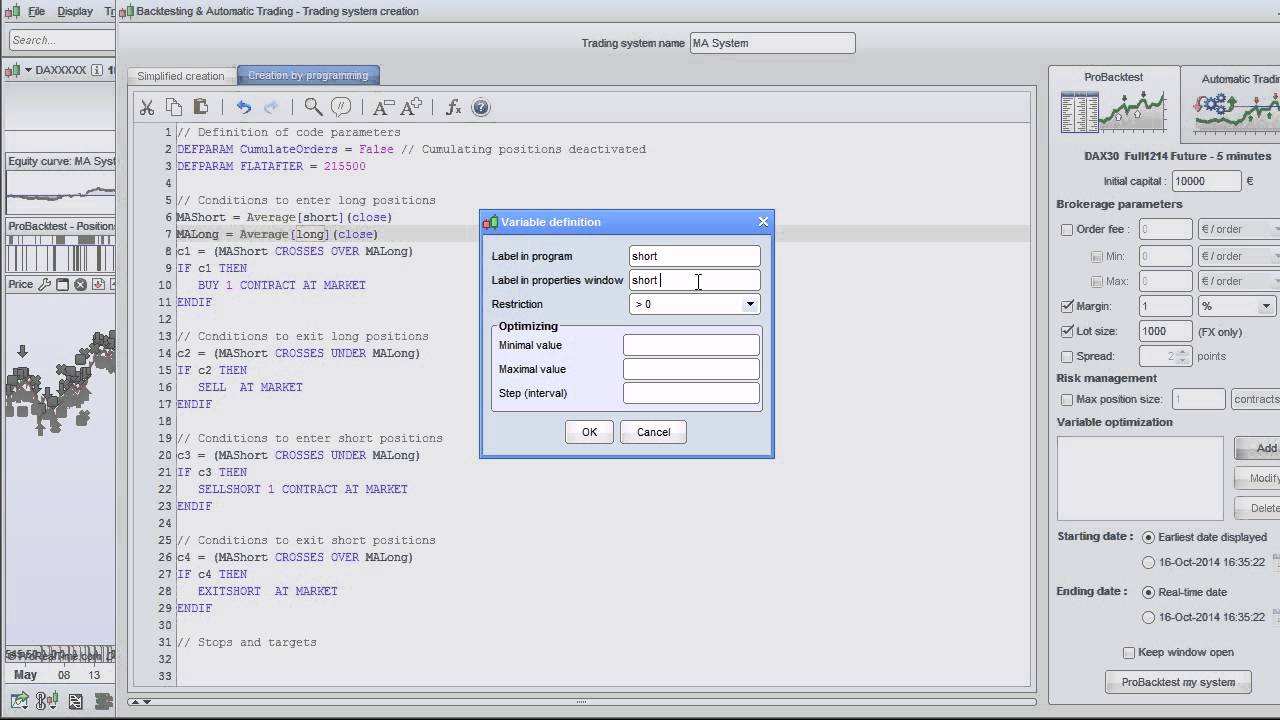This screenshot has height=720, width=1280.
Task: Open Price chart settings wrench icon
Action: 44,285
